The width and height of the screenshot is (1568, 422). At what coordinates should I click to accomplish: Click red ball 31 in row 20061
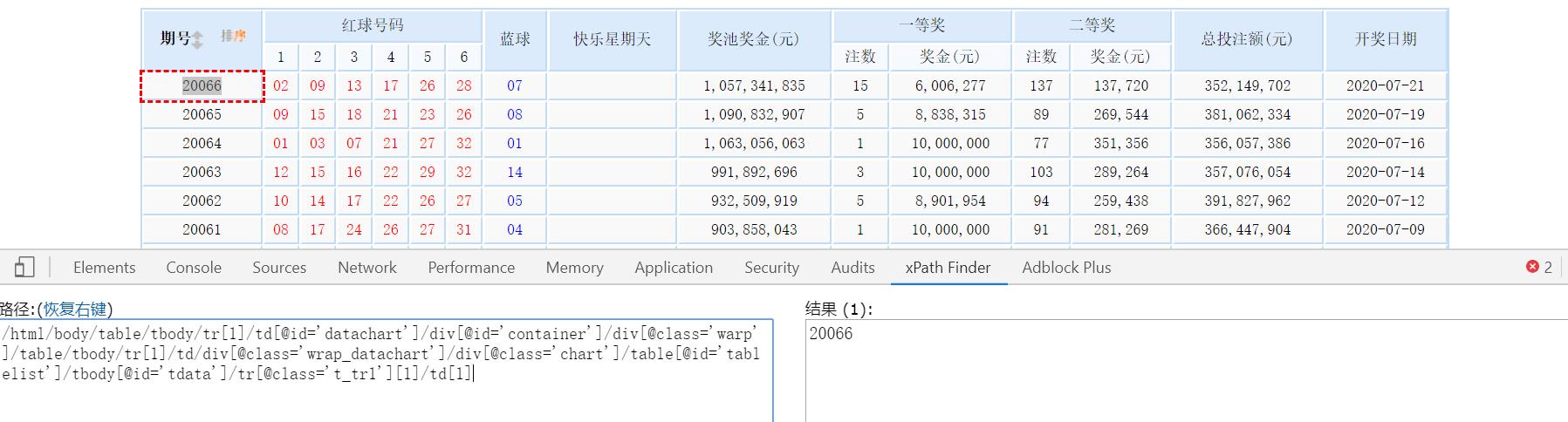(x=463, y=229)
